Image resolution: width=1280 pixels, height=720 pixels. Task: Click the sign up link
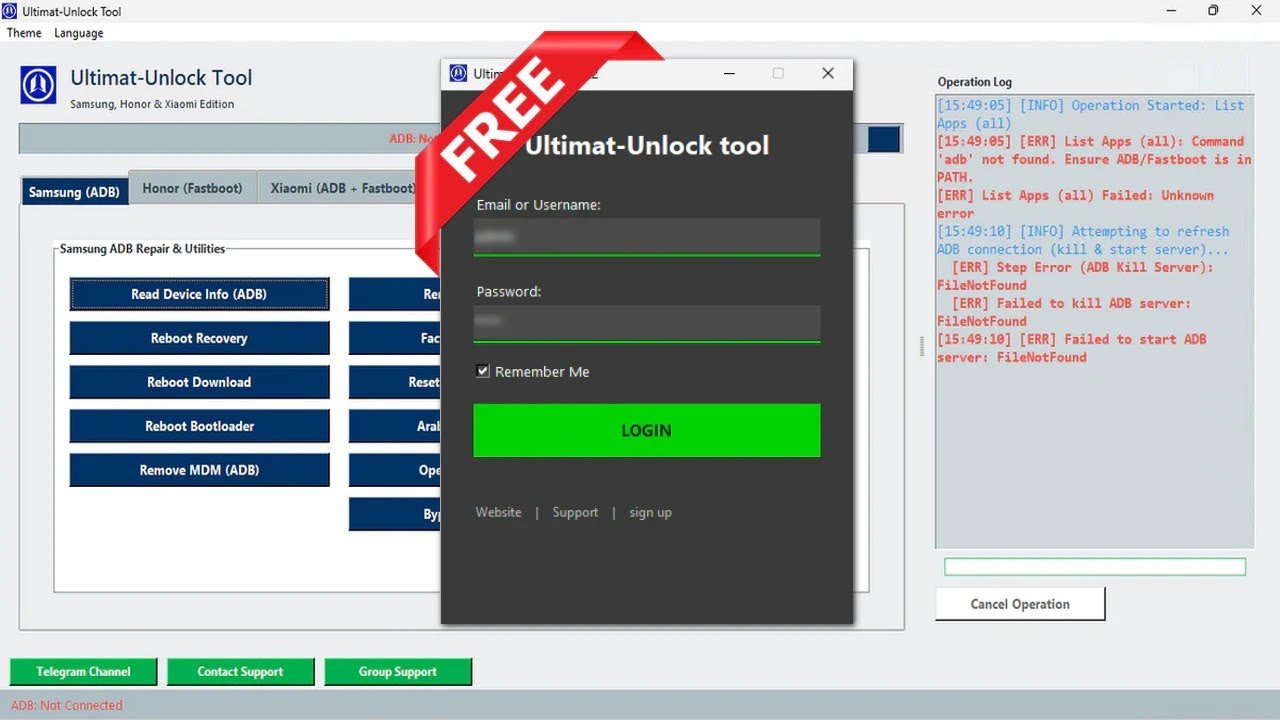click(x=650, y=512)
